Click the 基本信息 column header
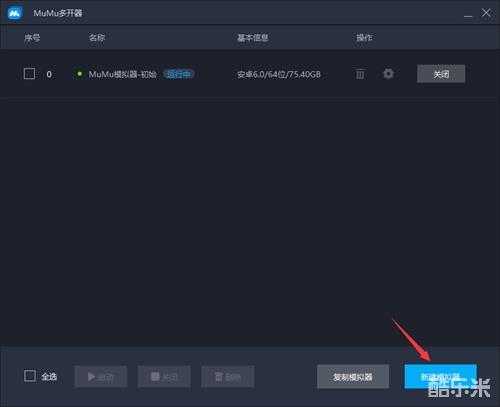The height and width of the screenshot is (407, 500). click(253, 38)
